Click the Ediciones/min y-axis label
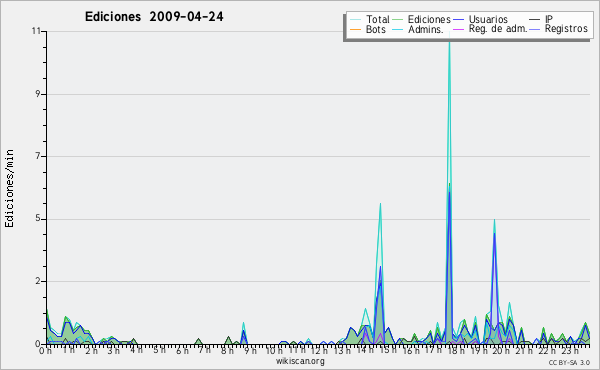This screenshot has height=370, width=600. pyautogui.click(x=9, y=188)
